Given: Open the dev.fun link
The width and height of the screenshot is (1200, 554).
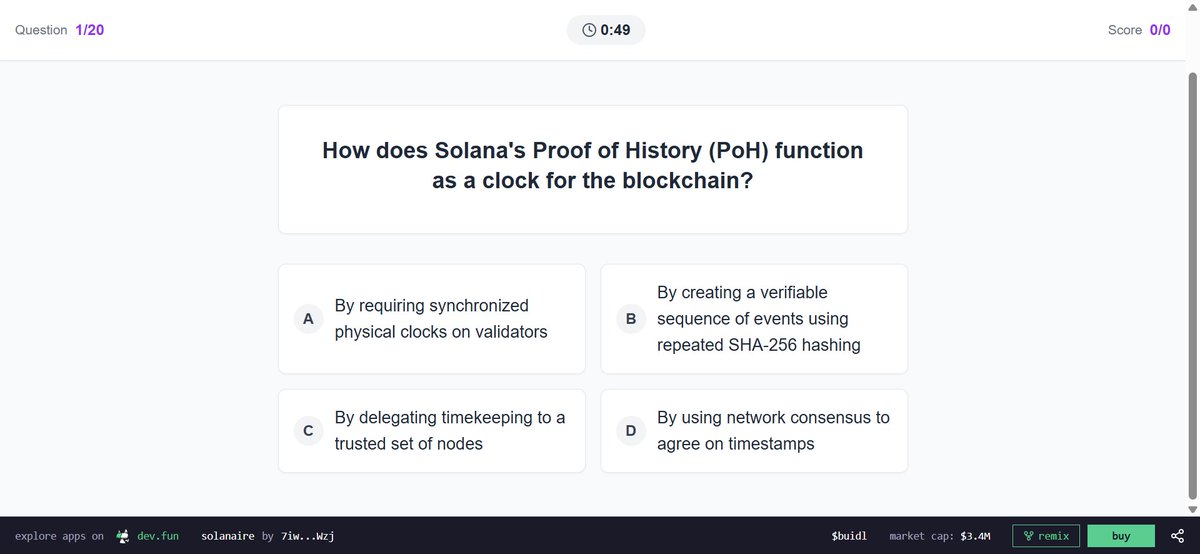Looking at the screenshot, I should [158, 536].
